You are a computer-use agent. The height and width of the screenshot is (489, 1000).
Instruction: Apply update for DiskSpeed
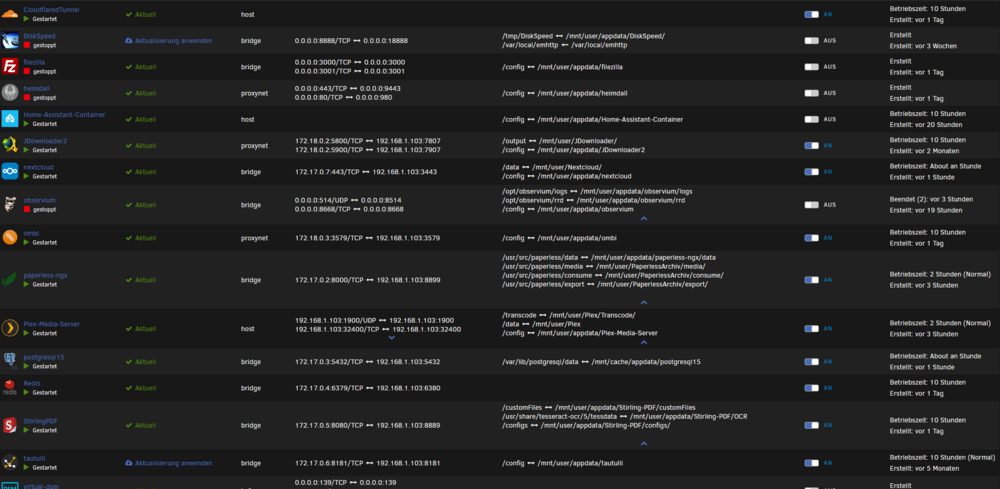[168, 40]
